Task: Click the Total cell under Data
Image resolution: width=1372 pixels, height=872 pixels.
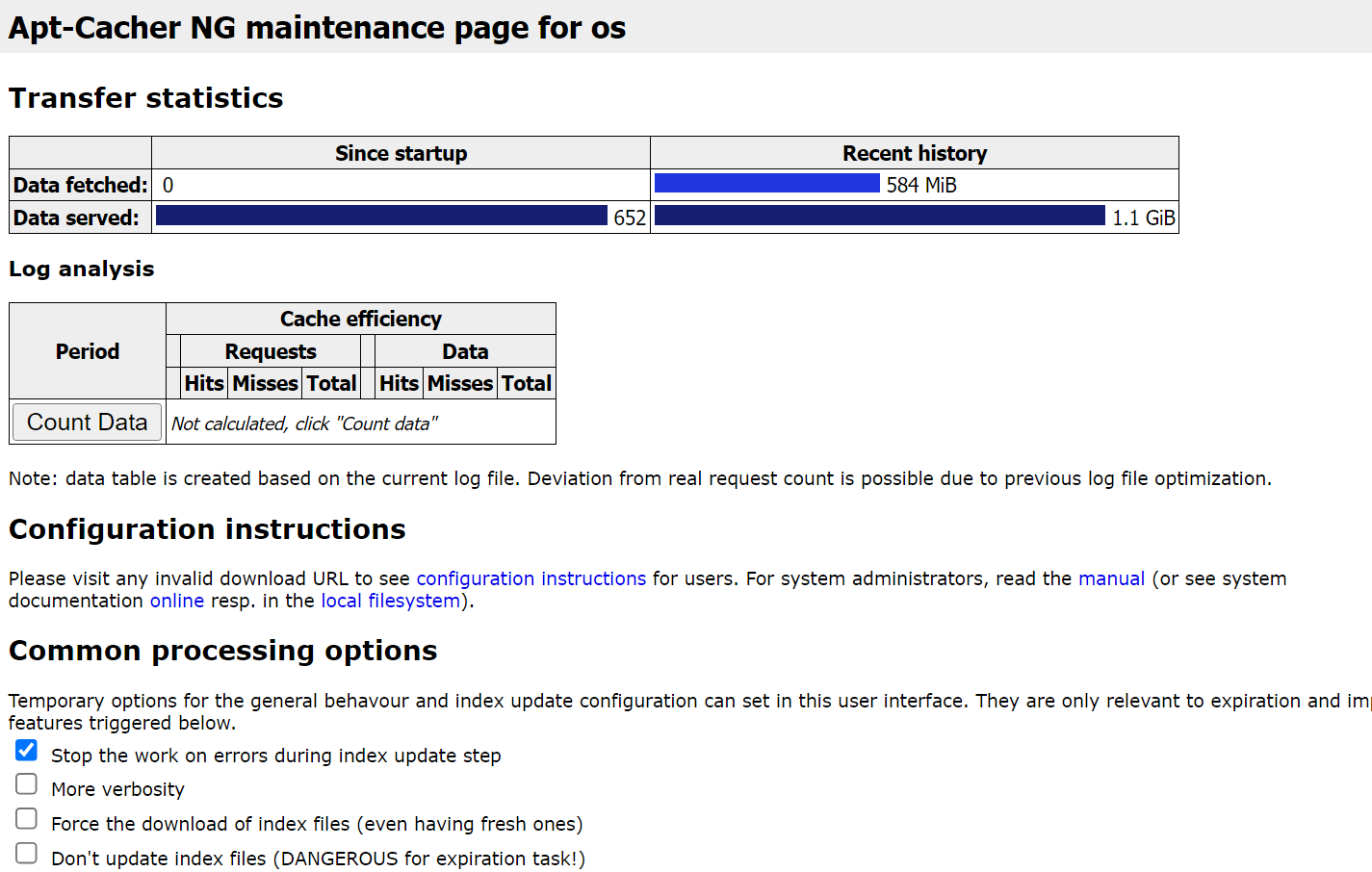Action: [x=527, y=383]
